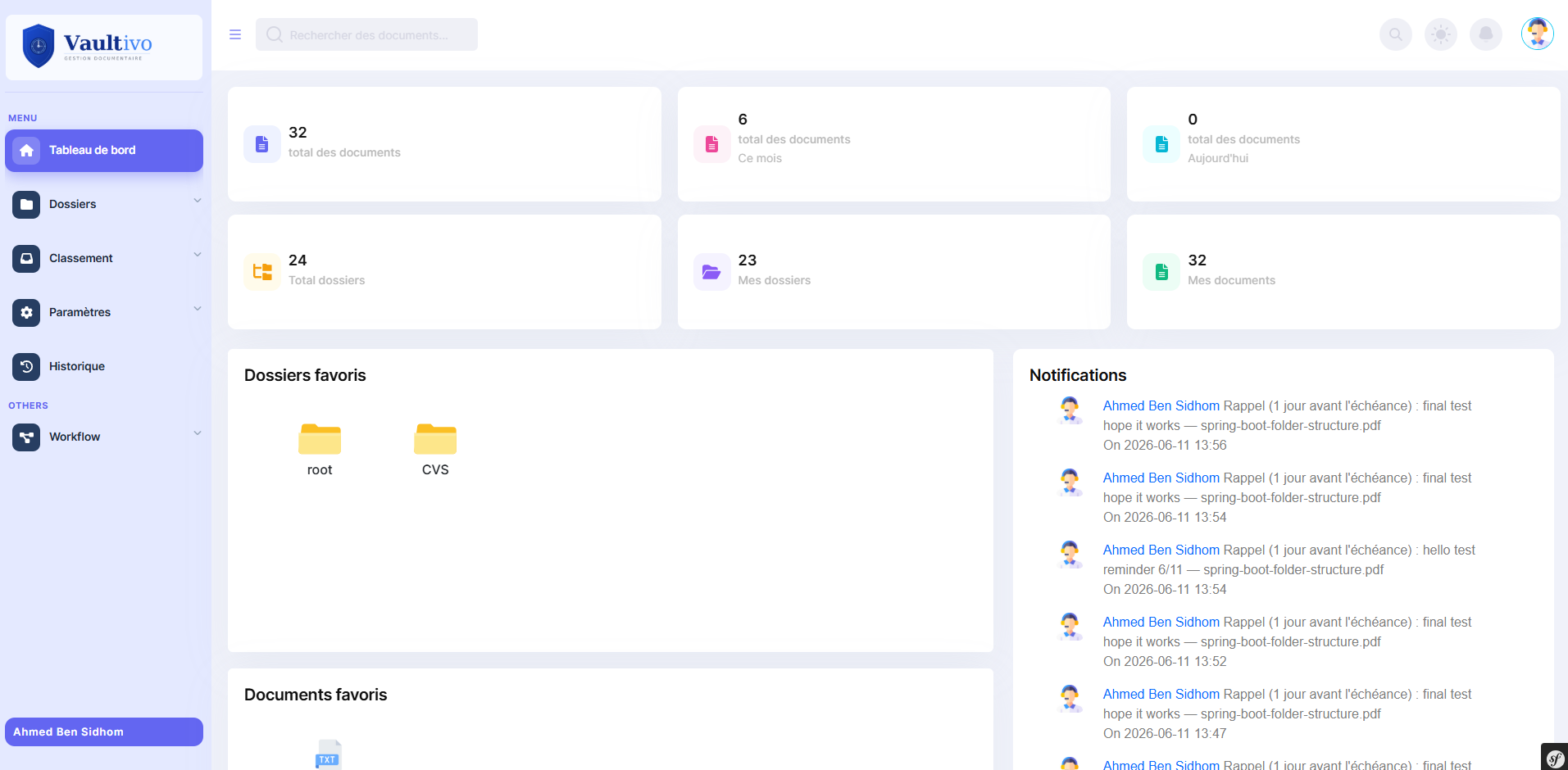
Task: Click the pink document icon for Ce mois
Action: click(711, 144)
